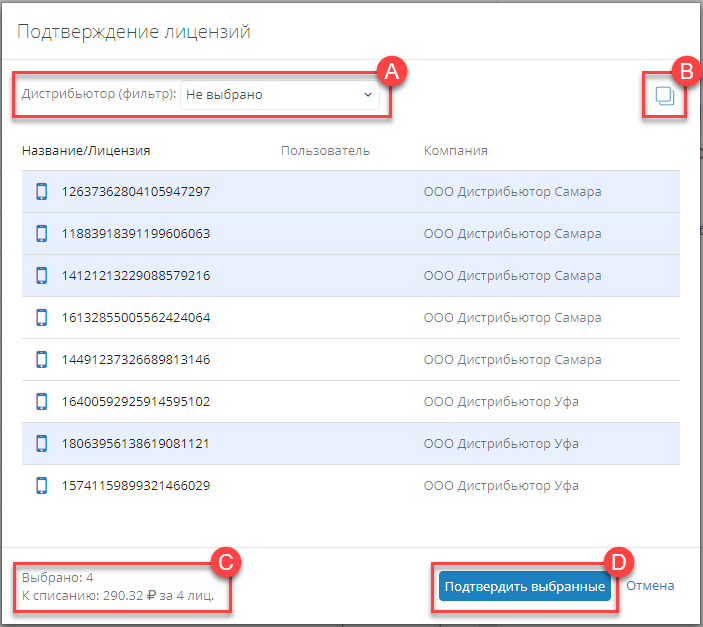Click phone icon for license 14491237326689813146
This screenshot has width=703, height=627.
42,360
